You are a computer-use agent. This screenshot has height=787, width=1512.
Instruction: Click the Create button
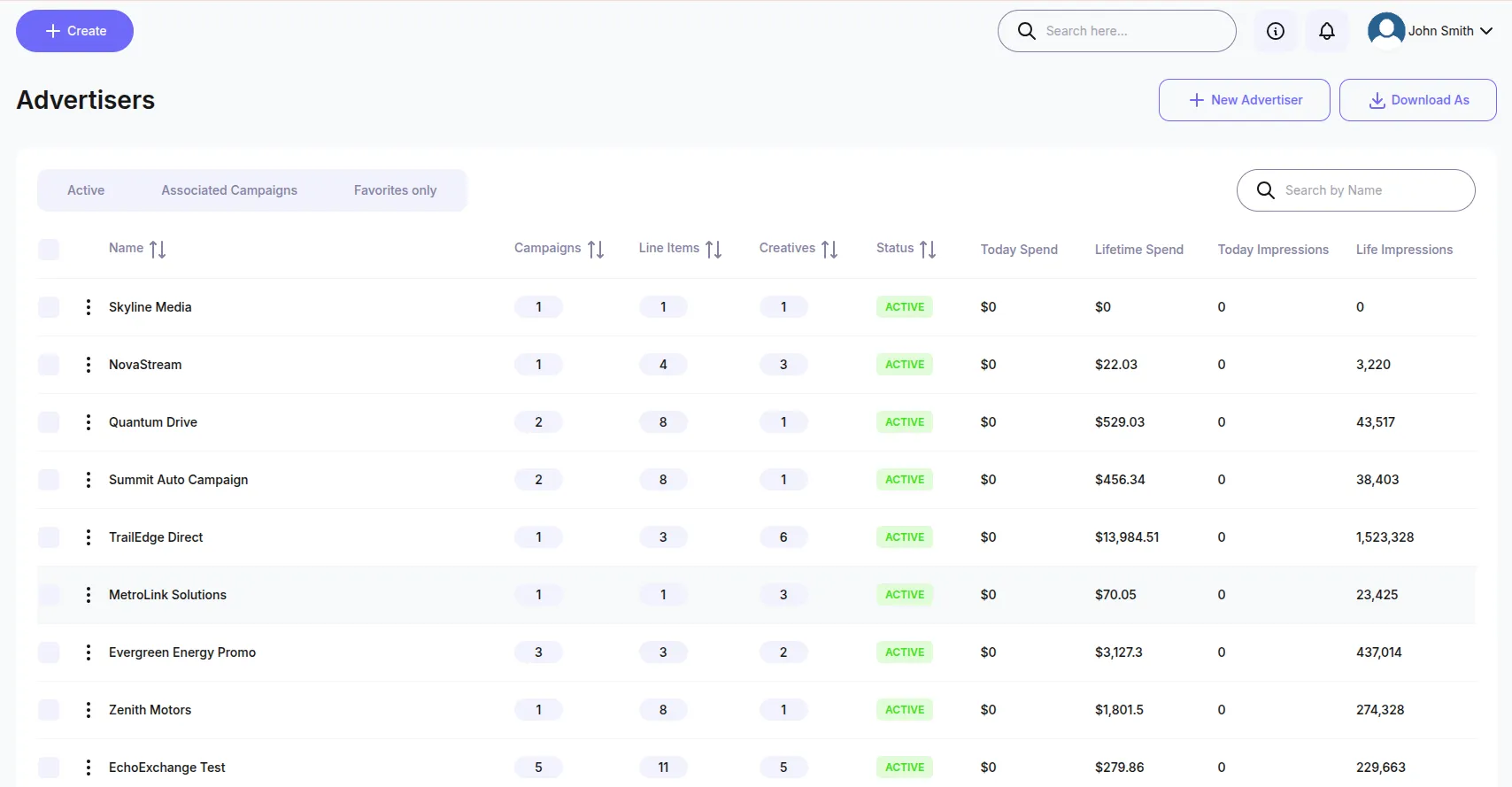74,31
